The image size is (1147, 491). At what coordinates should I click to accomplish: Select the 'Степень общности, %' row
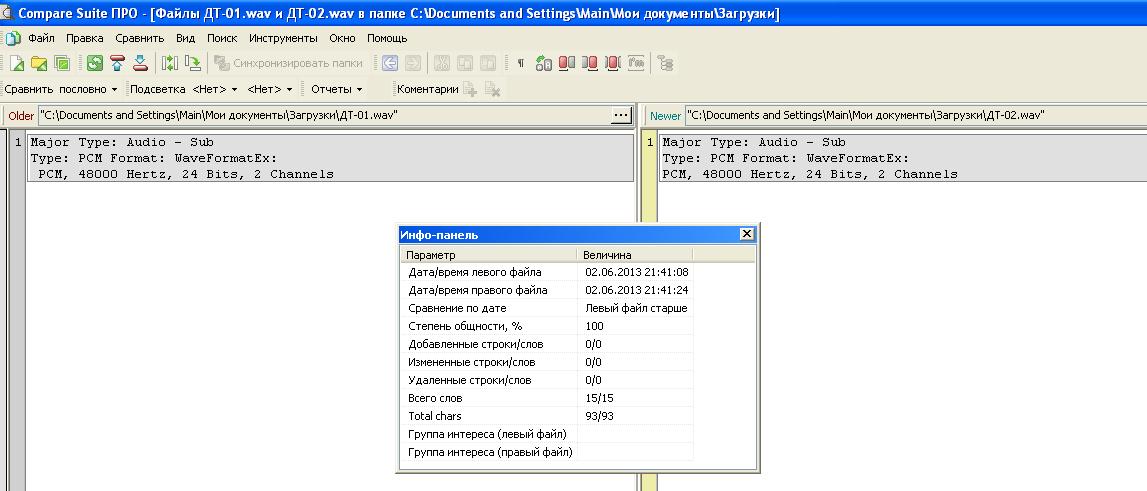tap(465, 326)
